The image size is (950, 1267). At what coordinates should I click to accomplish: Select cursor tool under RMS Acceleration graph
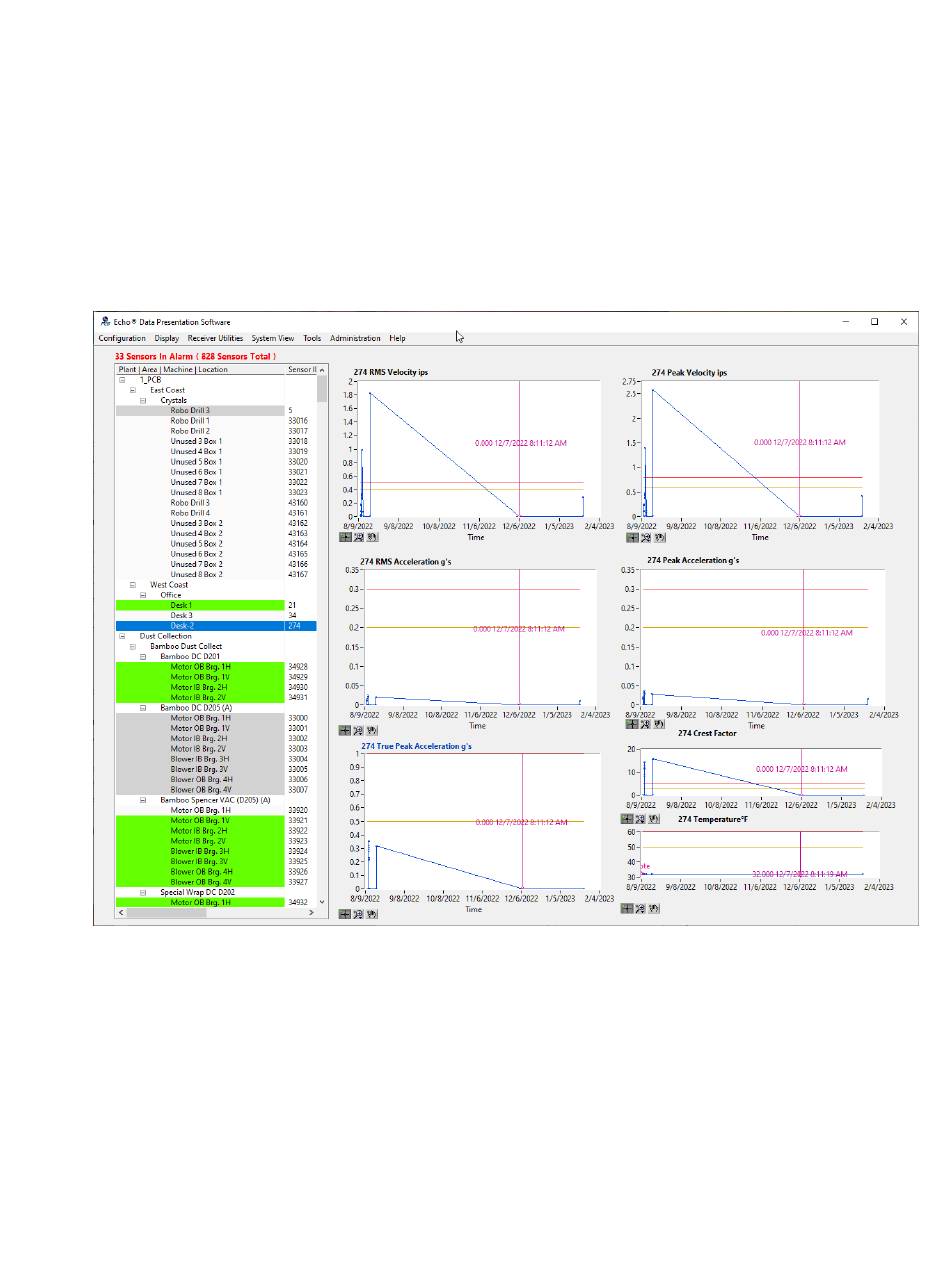[346, 730]
